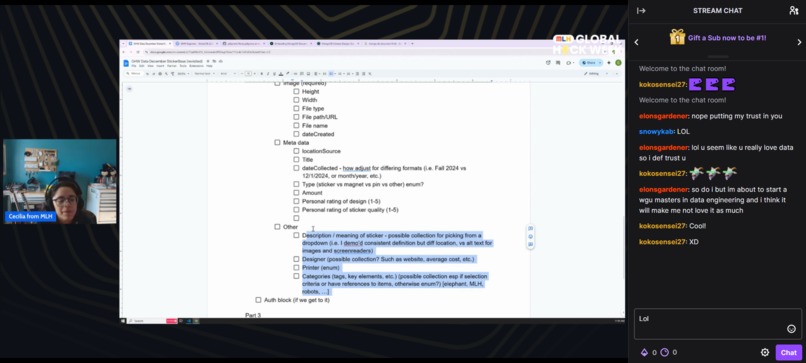Open the Extensions menu in Docs
This screenshot has width=806, height=363.
(196, 66)
